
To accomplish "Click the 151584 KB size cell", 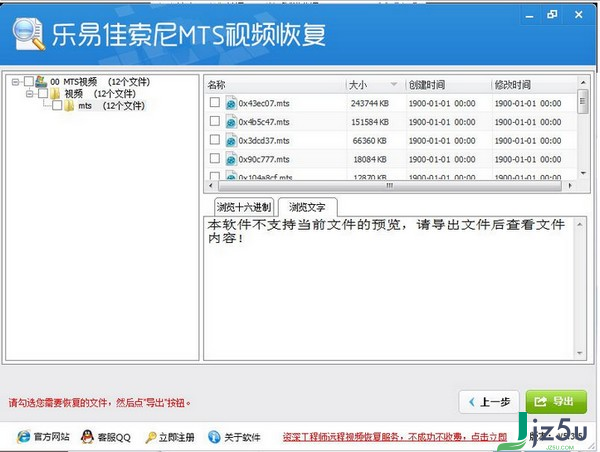I will [x=370, y=122].
